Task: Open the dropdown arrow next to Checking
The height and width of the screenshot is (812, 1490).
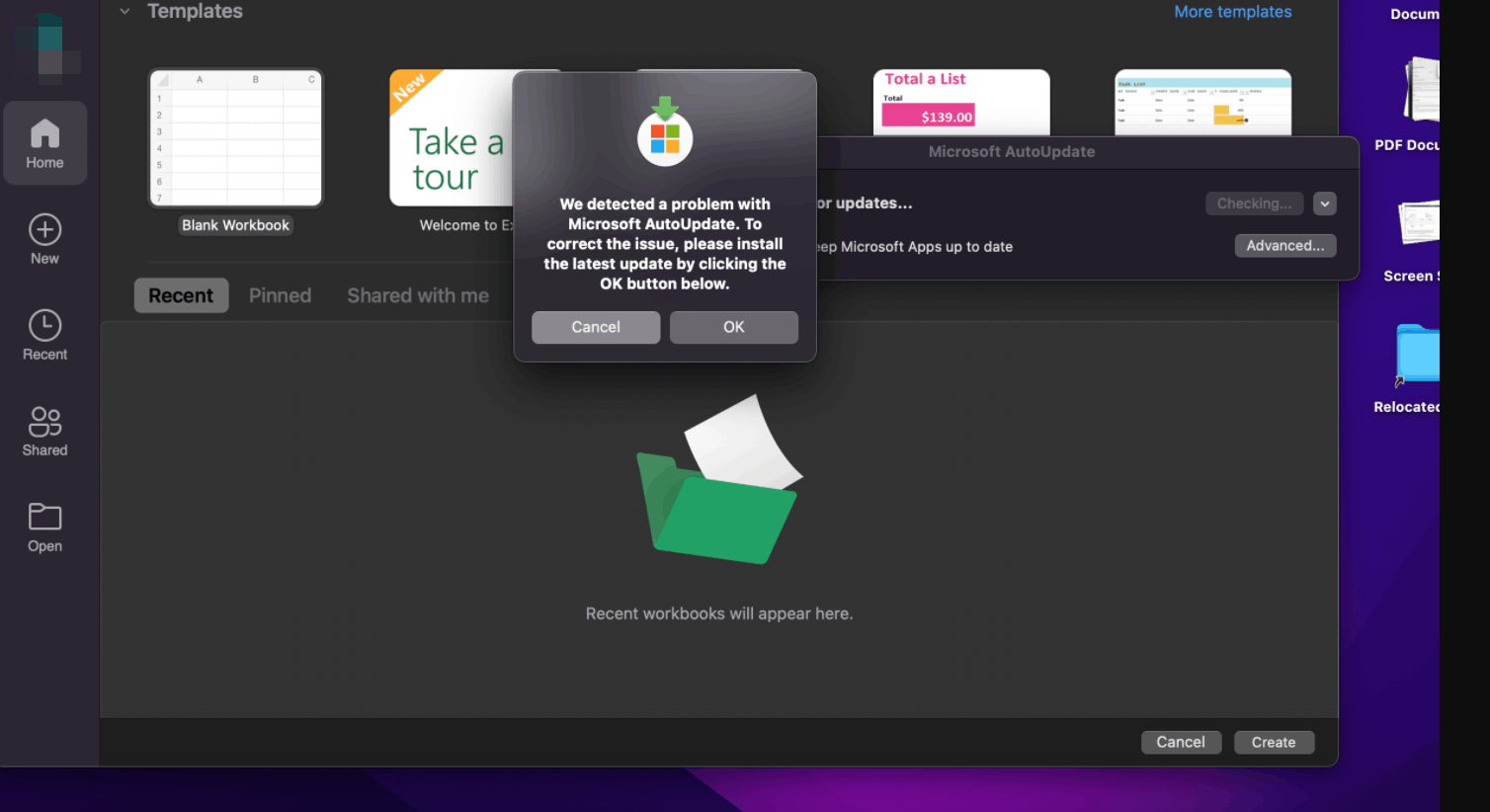Action: point(1325,203)
